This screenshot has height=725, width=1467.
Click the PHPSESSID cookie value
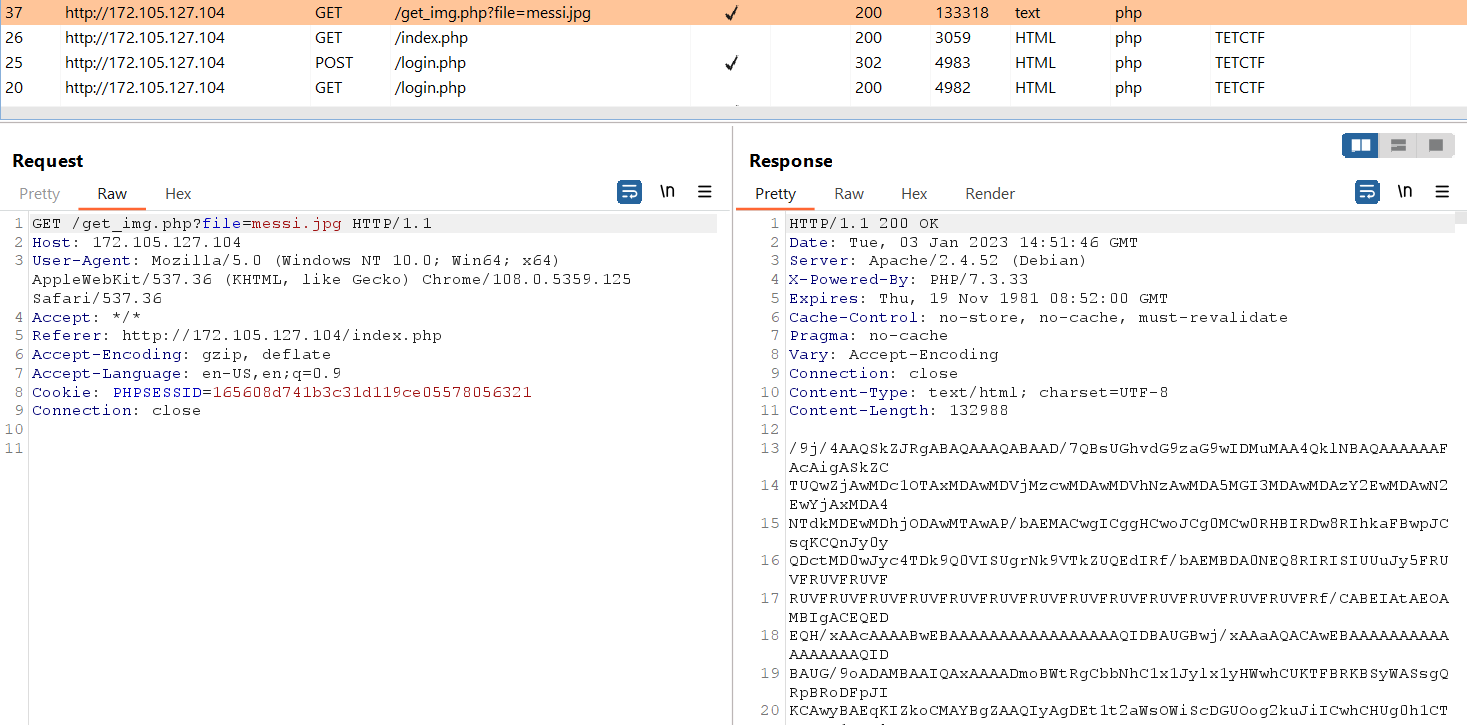372,392
